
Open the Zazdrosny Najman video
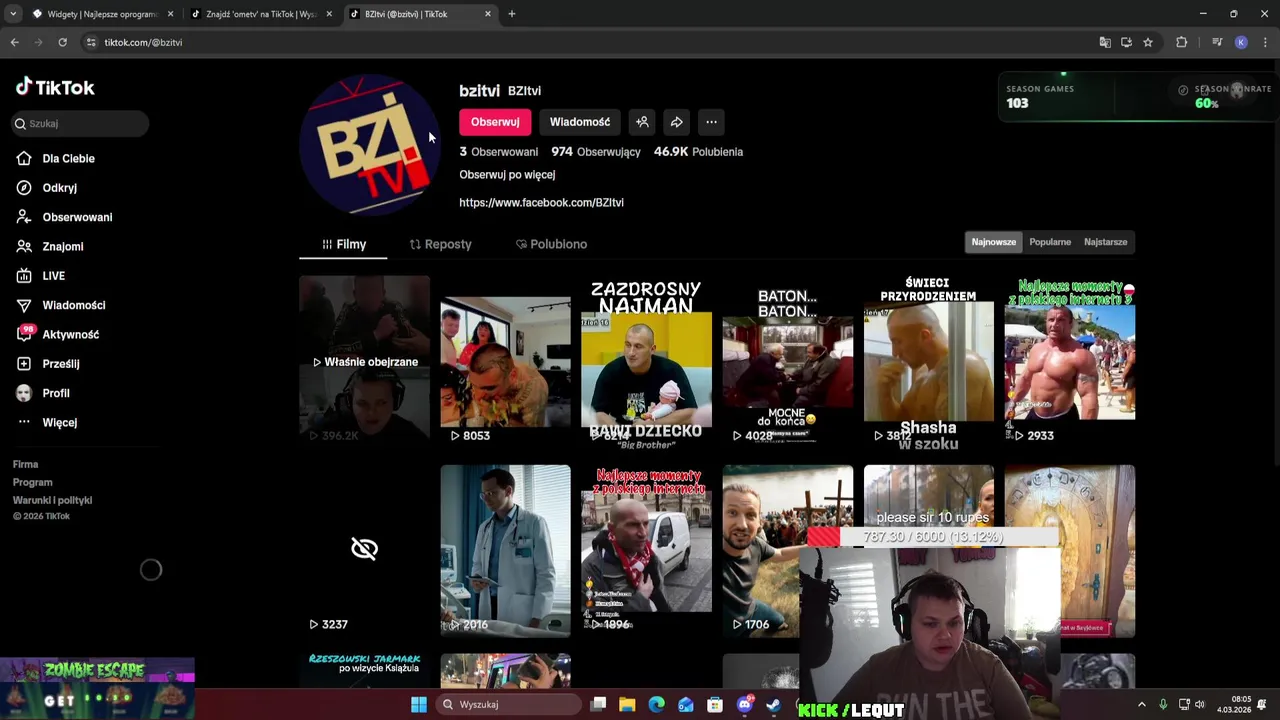[x=646, y=361]
